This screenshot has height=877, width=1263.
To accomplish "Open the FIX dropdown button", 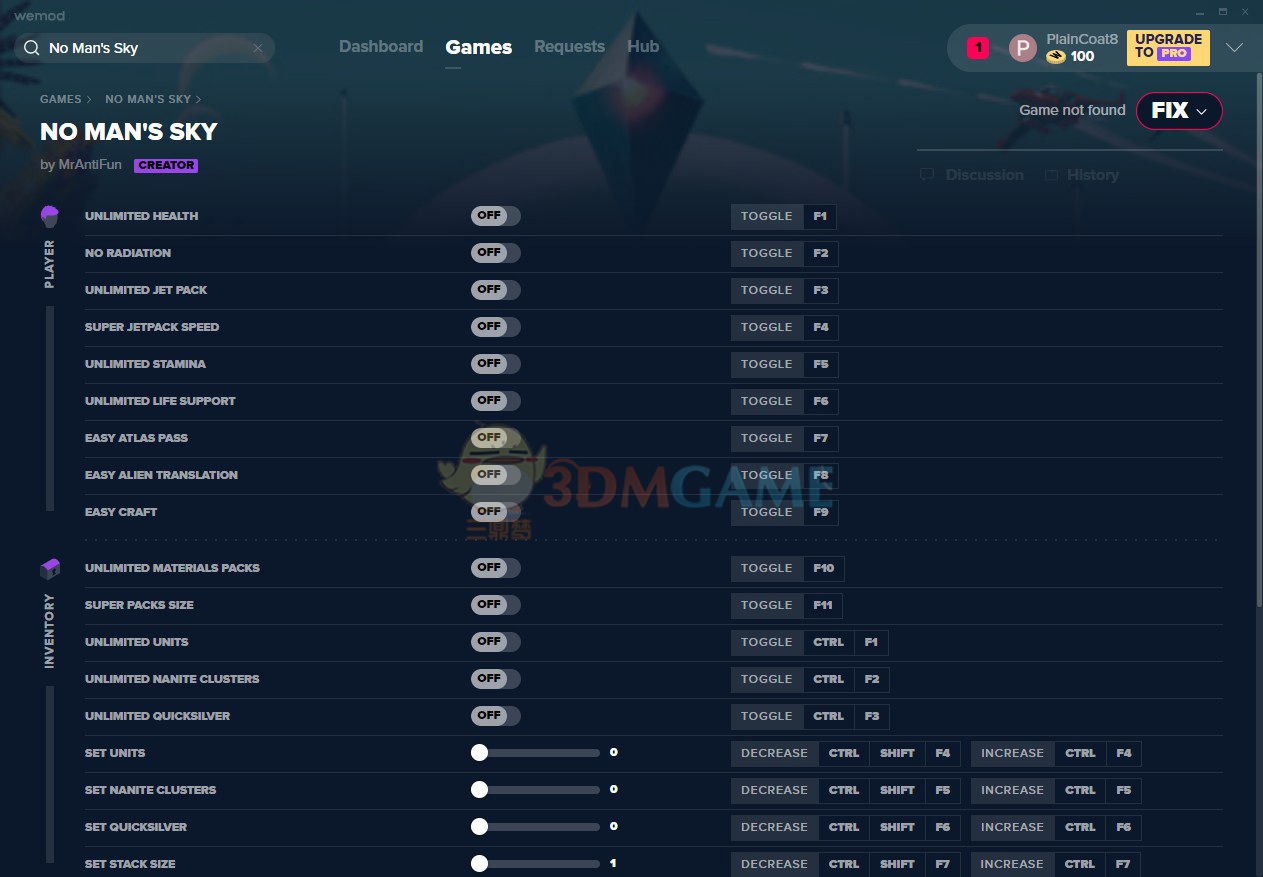I will [1179, 110].
